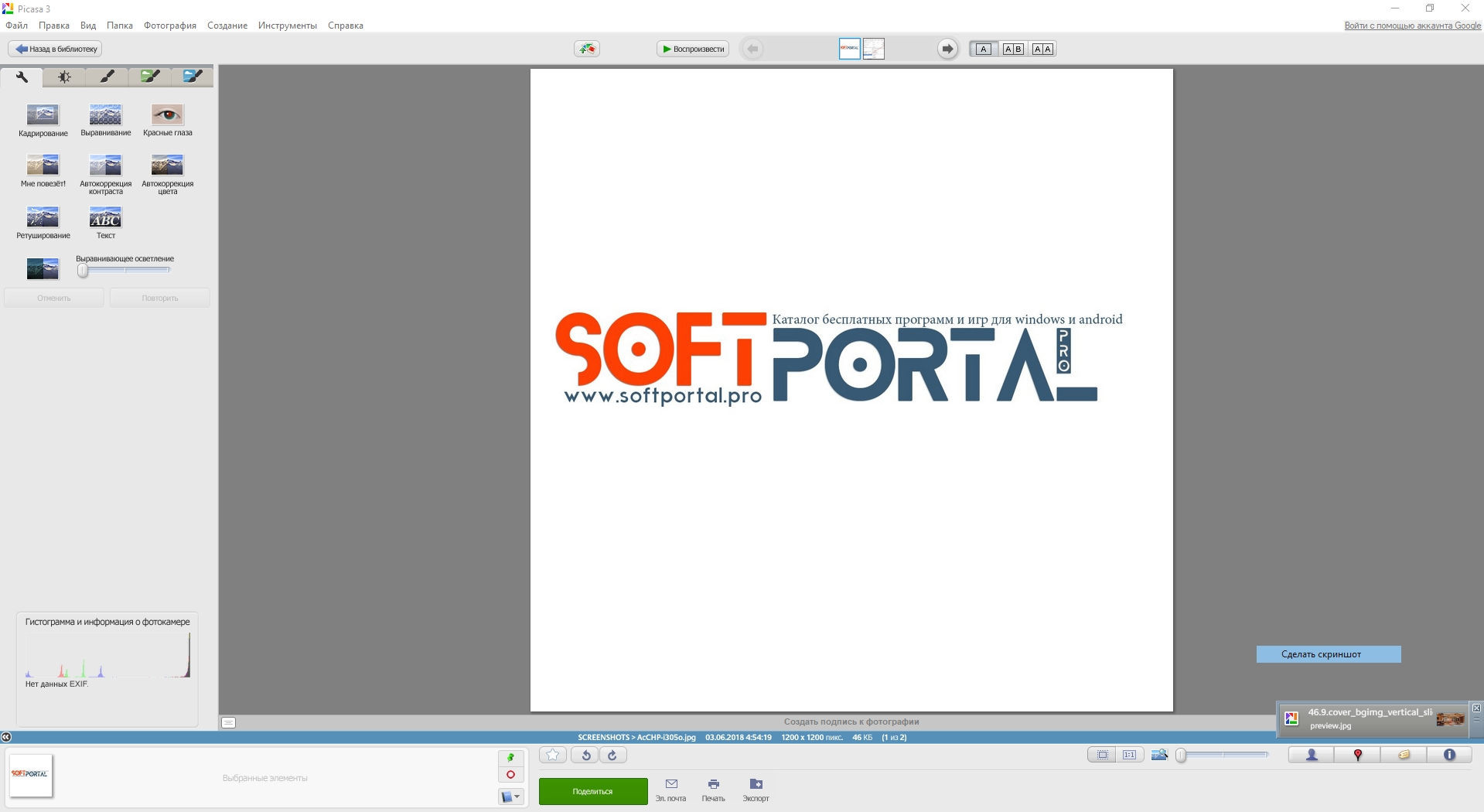
Task: Sign in via Войти с помощью аккаунта Google
Action: click(1413, 26)
